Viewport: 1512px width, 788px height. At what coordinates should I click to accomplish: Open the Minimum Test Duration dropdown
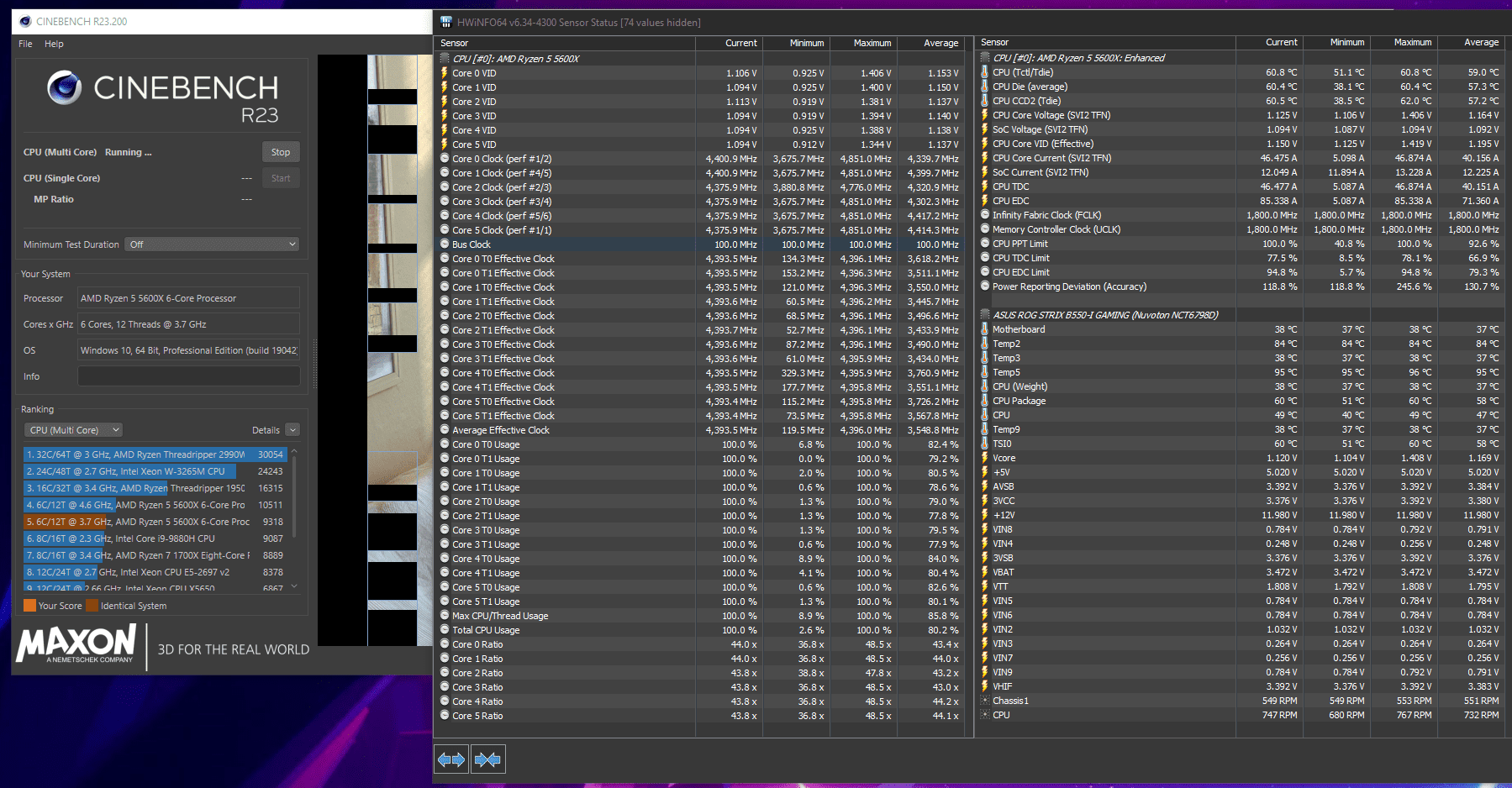tap(213, 244)
